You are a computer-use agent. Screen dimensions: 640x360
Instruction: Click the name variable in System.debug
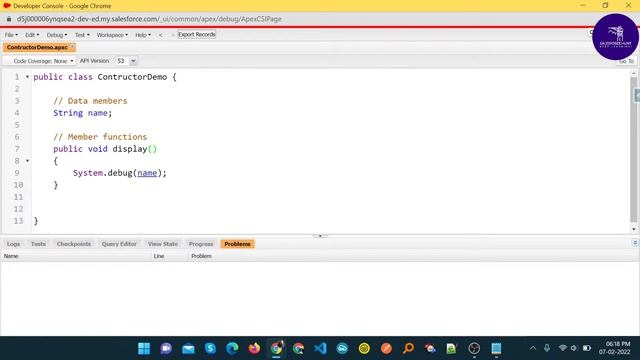147,173
